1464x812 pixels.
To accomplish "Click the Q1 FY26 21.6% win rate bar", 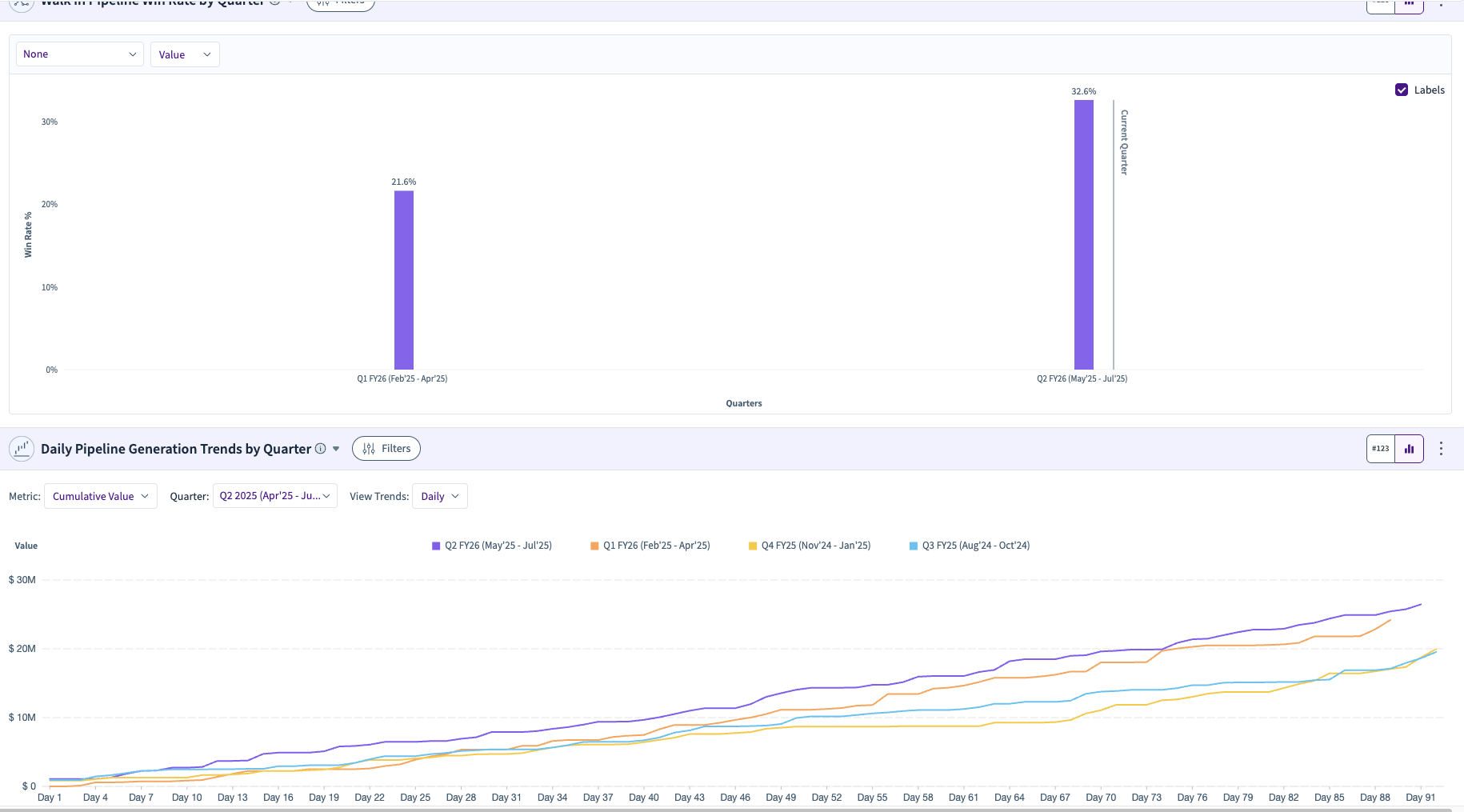I will click(404, 280).
